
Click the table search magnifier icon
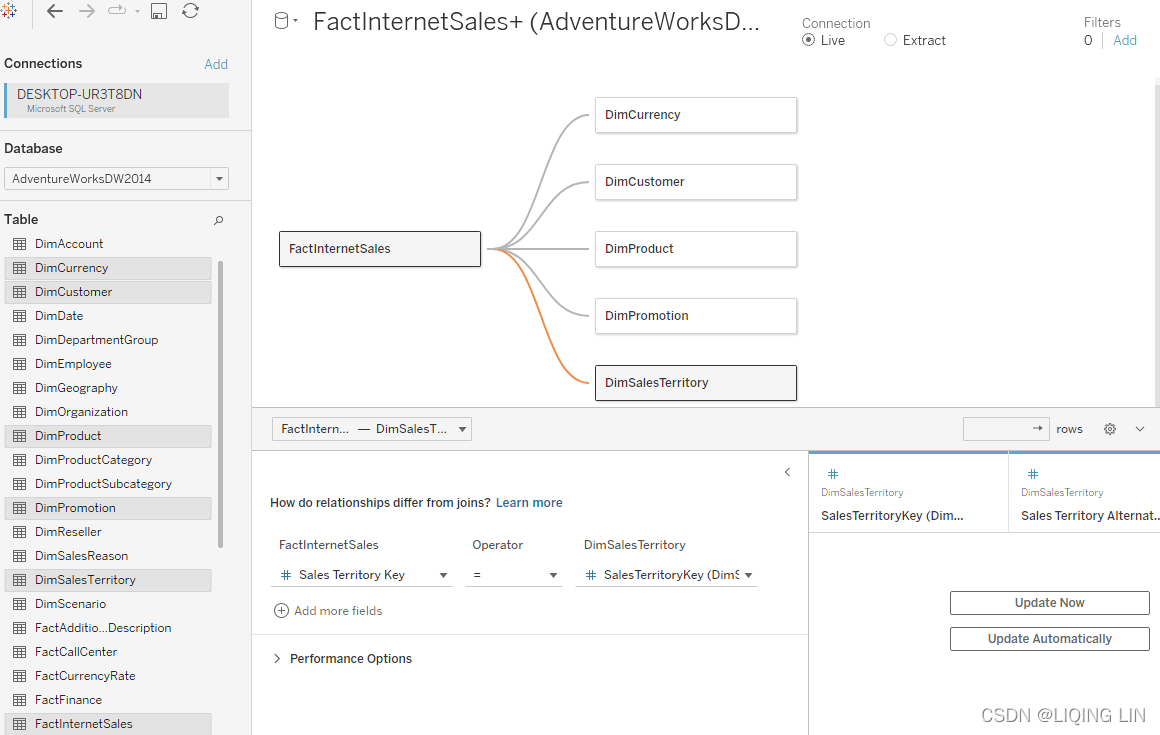coord(219,220)
